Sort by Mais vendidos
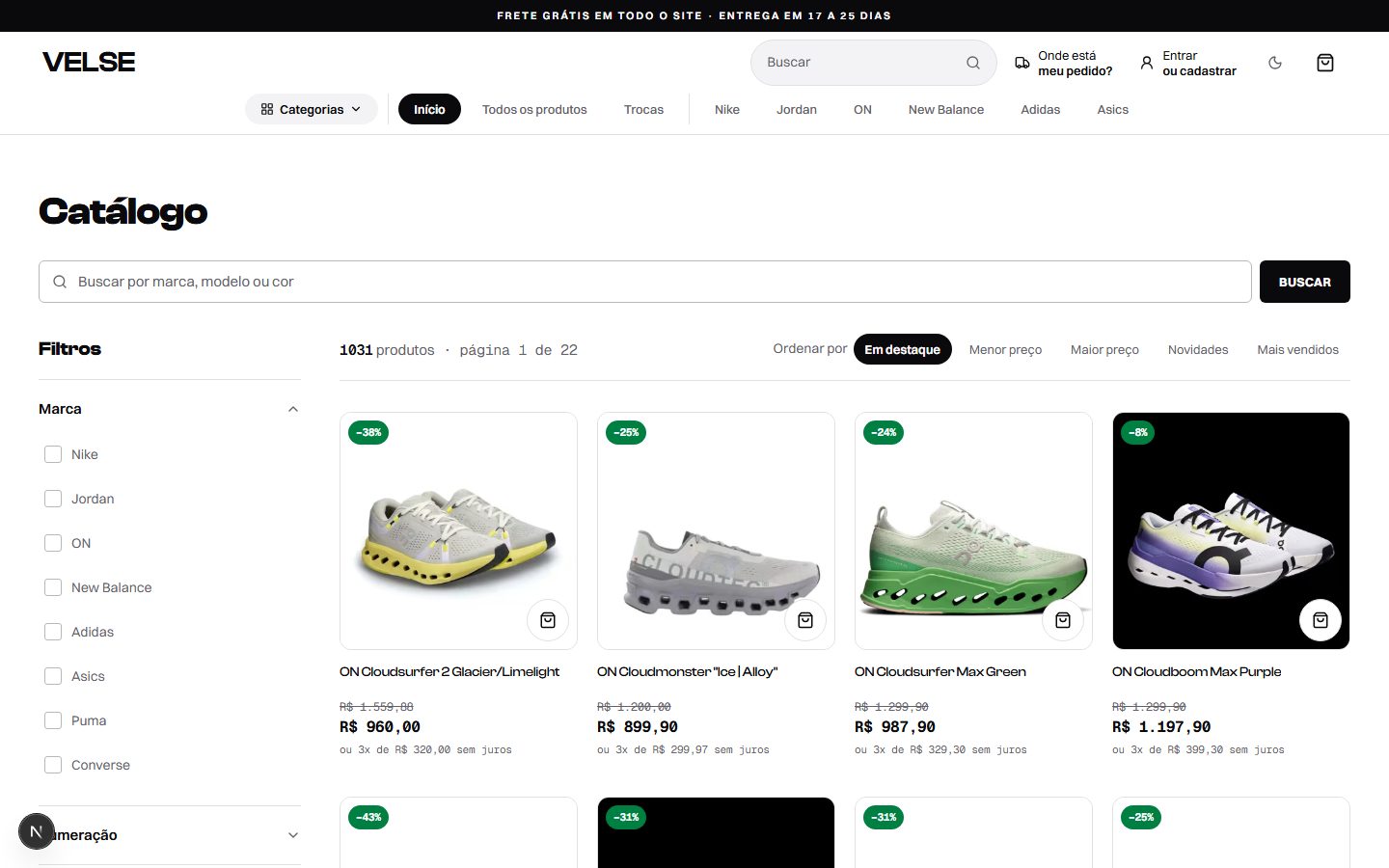The width and height of the screenshot is (1389, 868). coord(1297,349)
